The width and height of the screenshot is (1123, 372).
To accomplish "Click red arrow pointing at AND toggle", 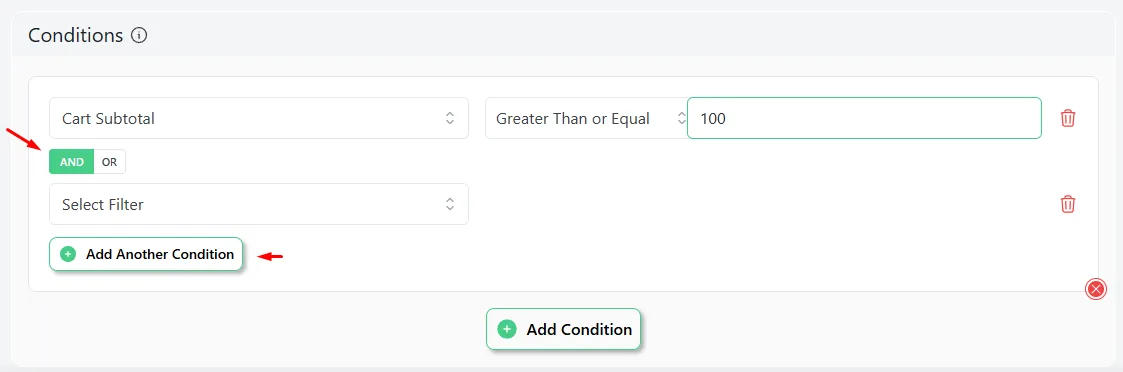I will (22, 139).
